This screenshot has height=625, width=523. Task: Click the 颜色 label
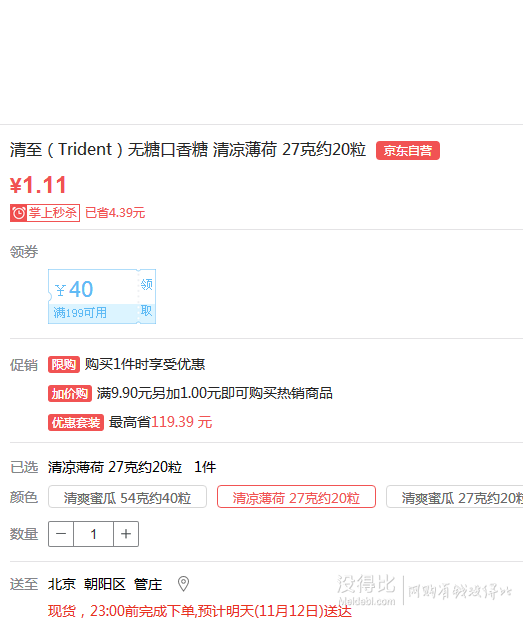click(x=24, y=497)
